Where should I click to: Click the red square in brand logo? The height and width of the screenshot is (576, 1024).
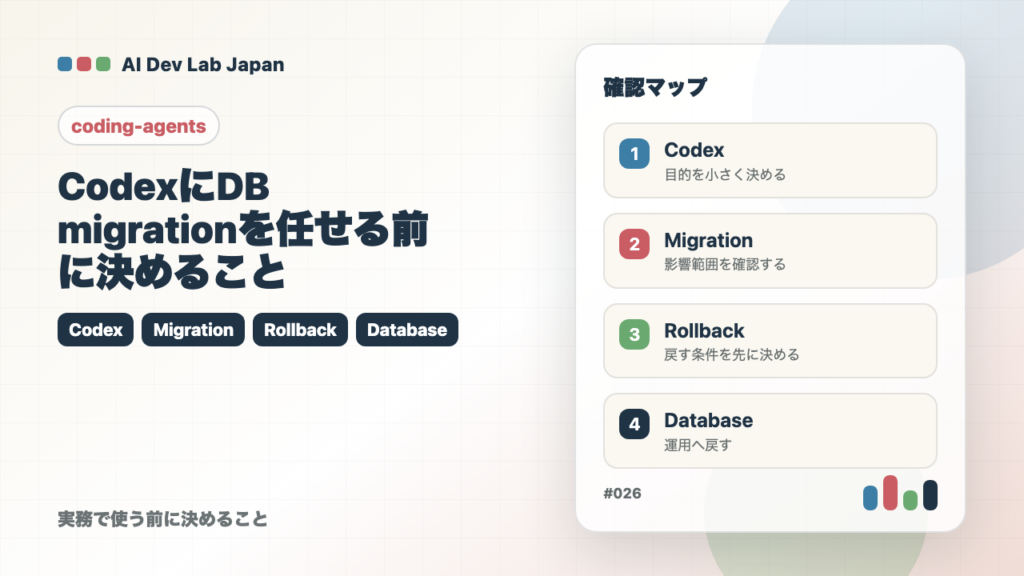click(x=84, y=64)
